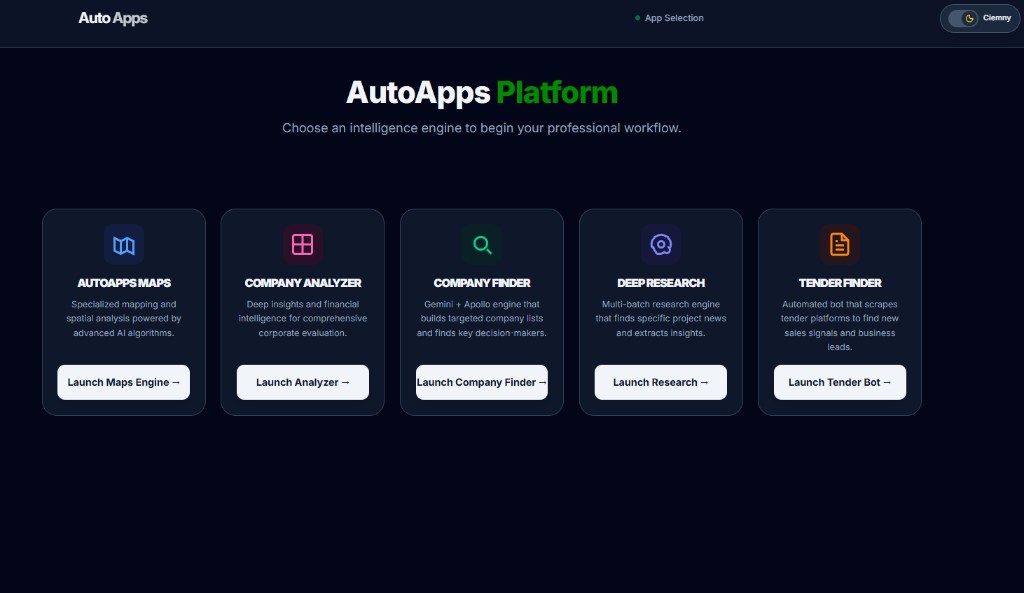Click the 'Deep insights and financial intelligence' description
Screen dimensions: 1024x593
tap(302, 319)
